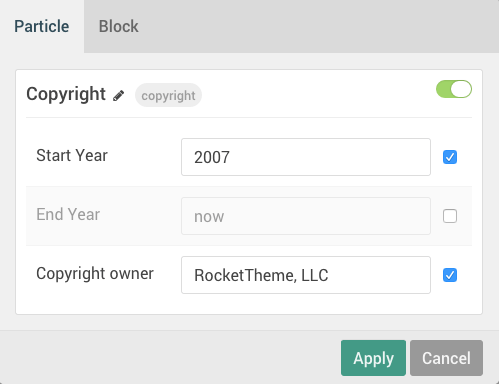The height and width of the screenshot is (384, 499).
Task: Uncheck the Copyright owner override checkbox
Action: coord(450,275)
